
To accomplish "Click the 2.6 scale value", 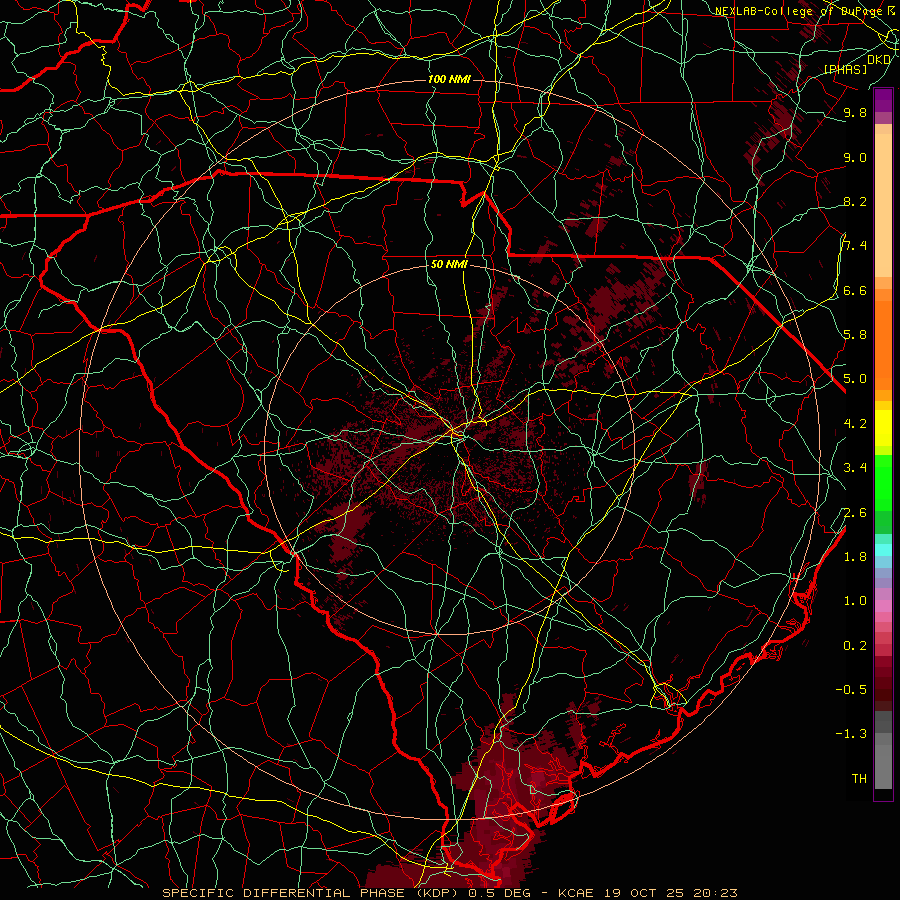I will (855, 513).
